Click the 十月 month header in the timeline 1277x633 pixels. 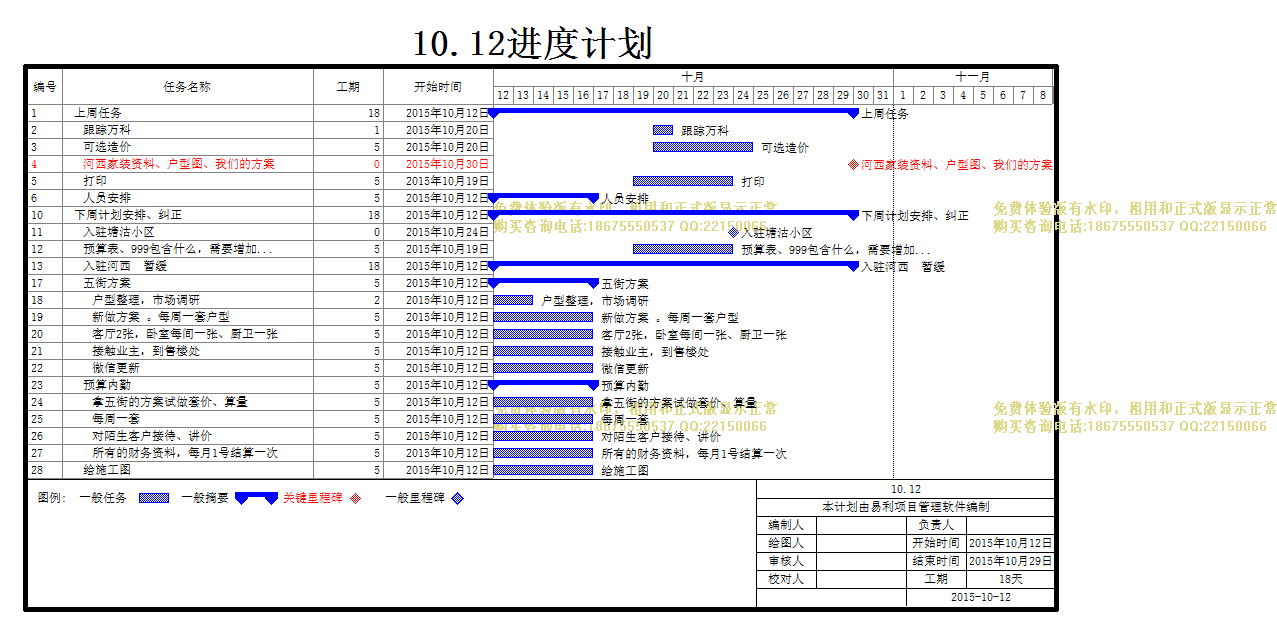[693, 77]
